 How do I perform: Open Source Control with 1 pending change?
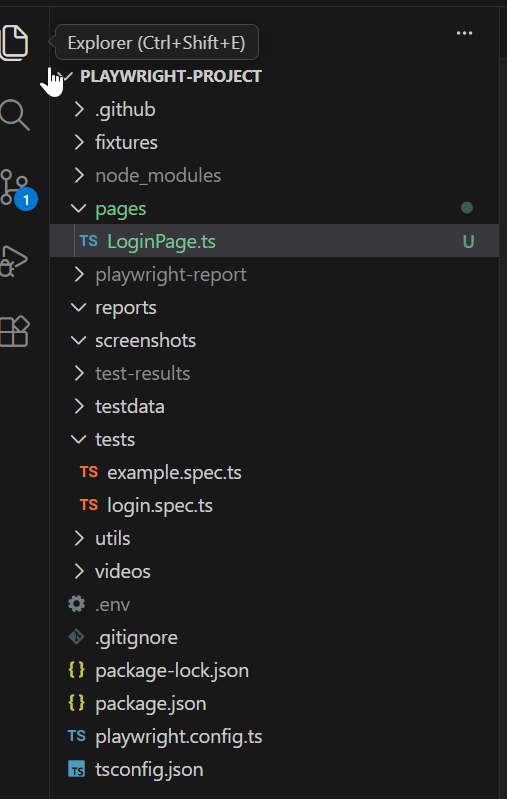click(16, 189)
